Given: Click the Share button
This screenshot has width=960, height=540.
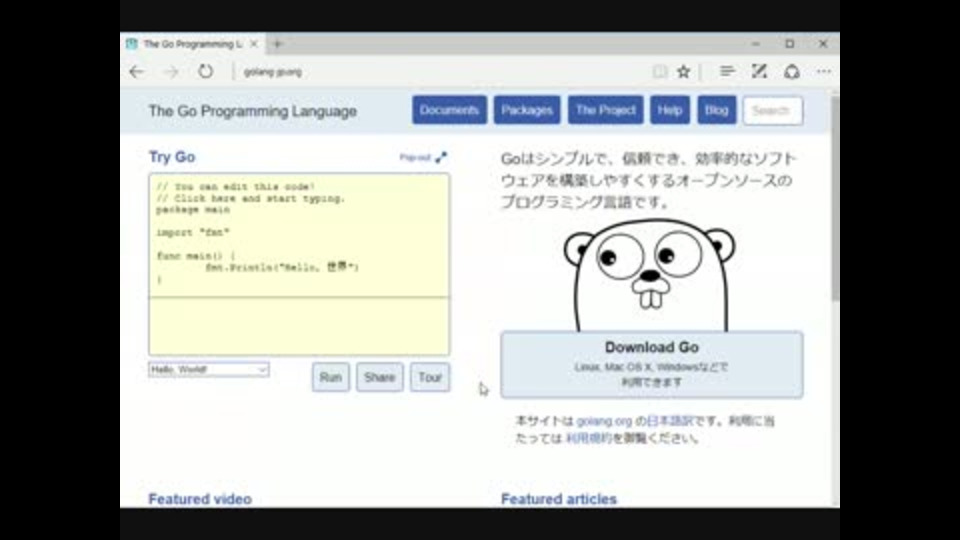Looking at the screenshot, I should pyautogui.click(x=380, y=377).
